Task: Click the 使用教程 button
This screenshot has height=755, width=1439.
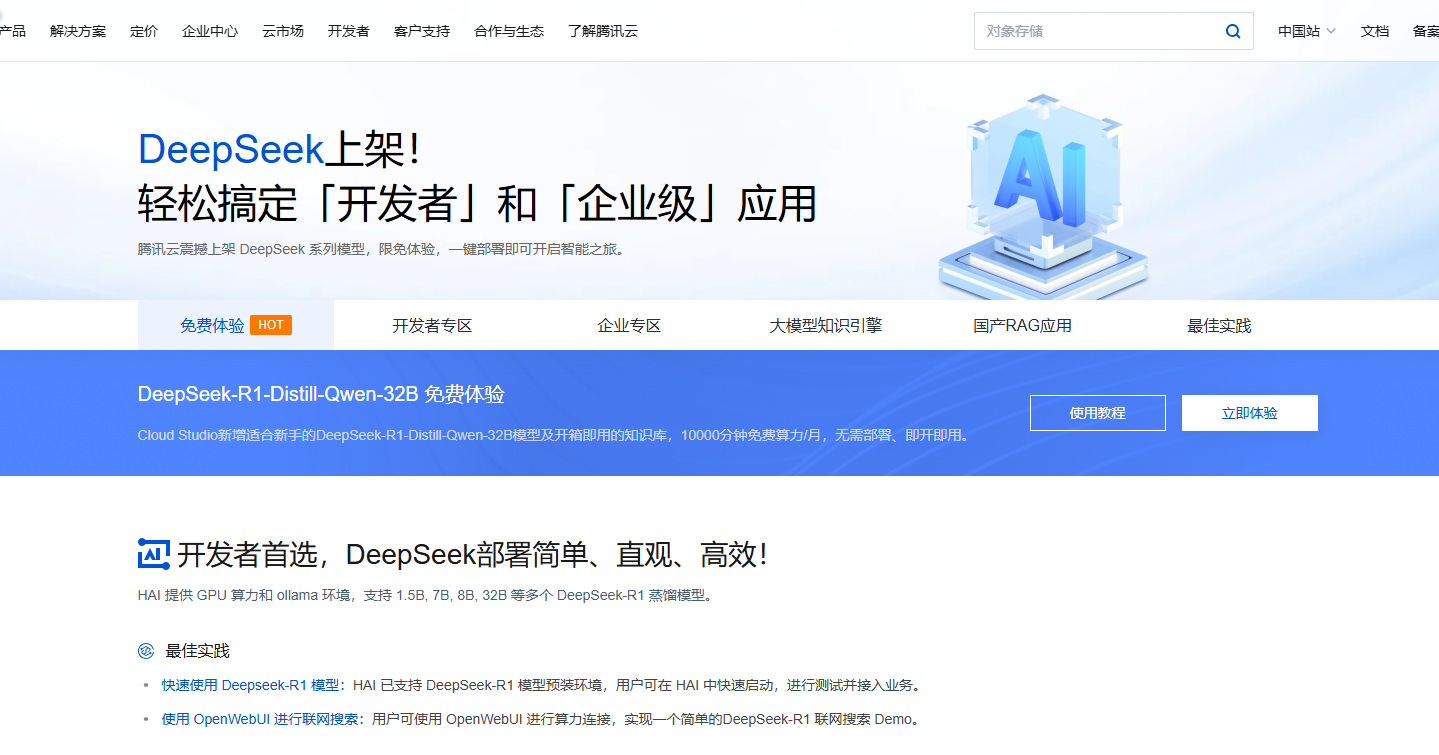Action: point(1098,413)
